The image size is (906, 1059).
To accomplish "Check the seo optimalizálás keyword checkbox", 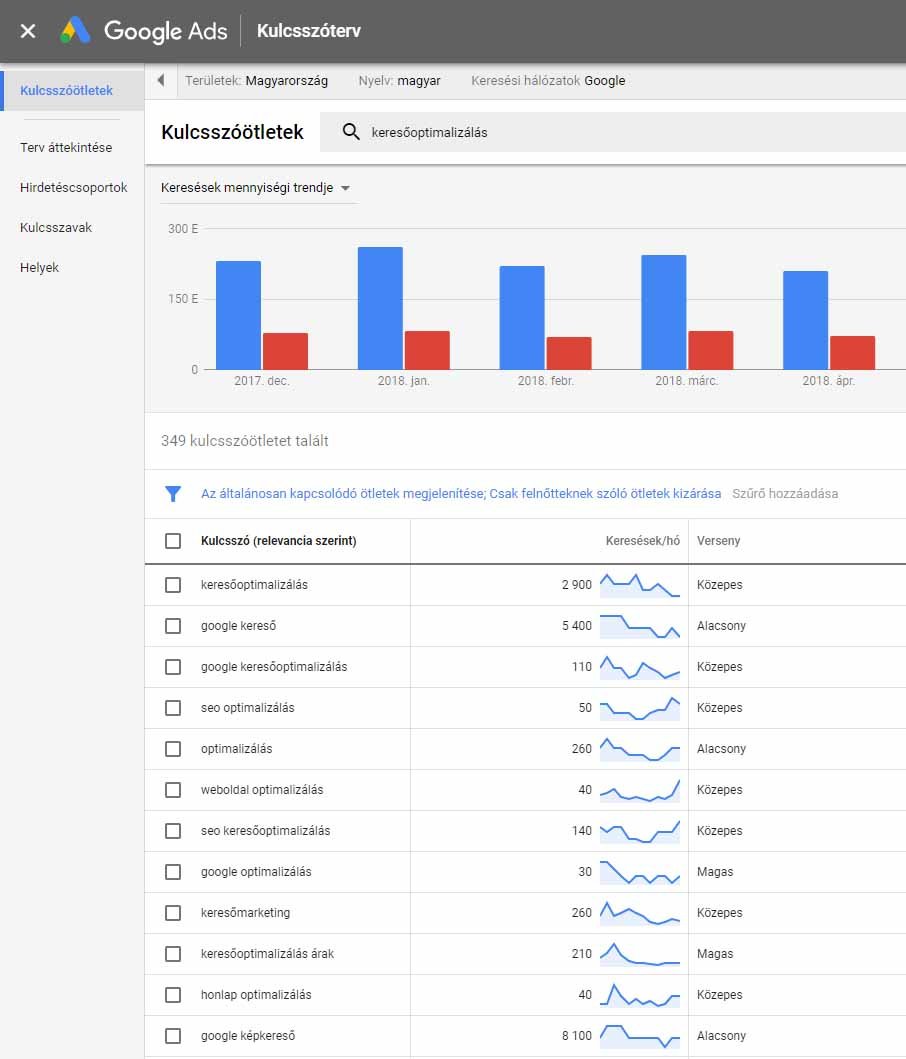I will click(171, 707).
